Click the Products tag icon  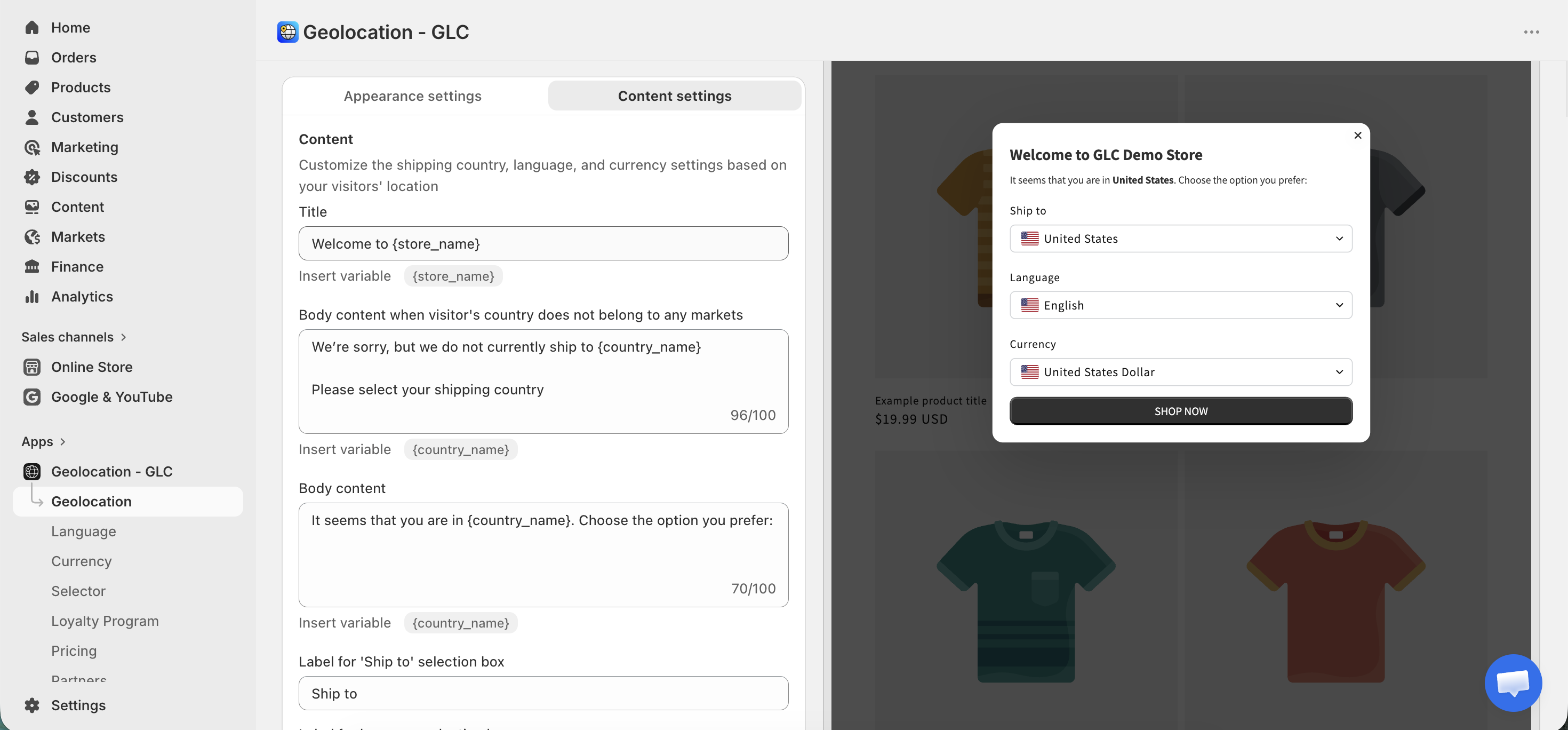[32, 87]
